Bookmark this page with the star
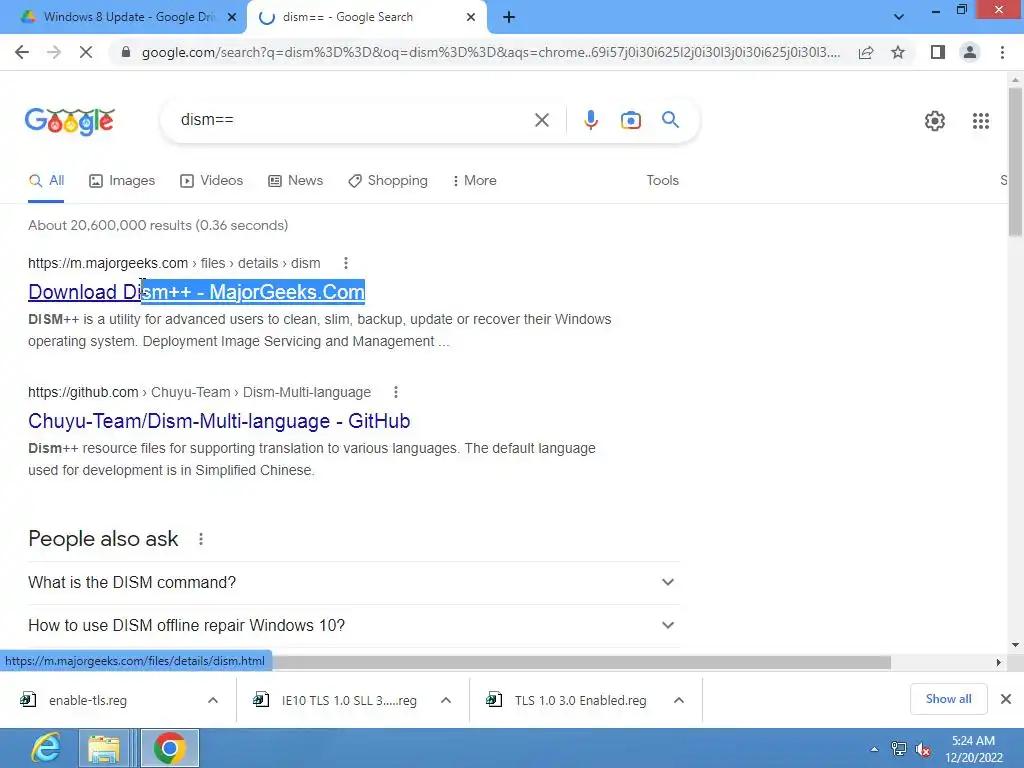The image size is (1024, 768). 898,52
